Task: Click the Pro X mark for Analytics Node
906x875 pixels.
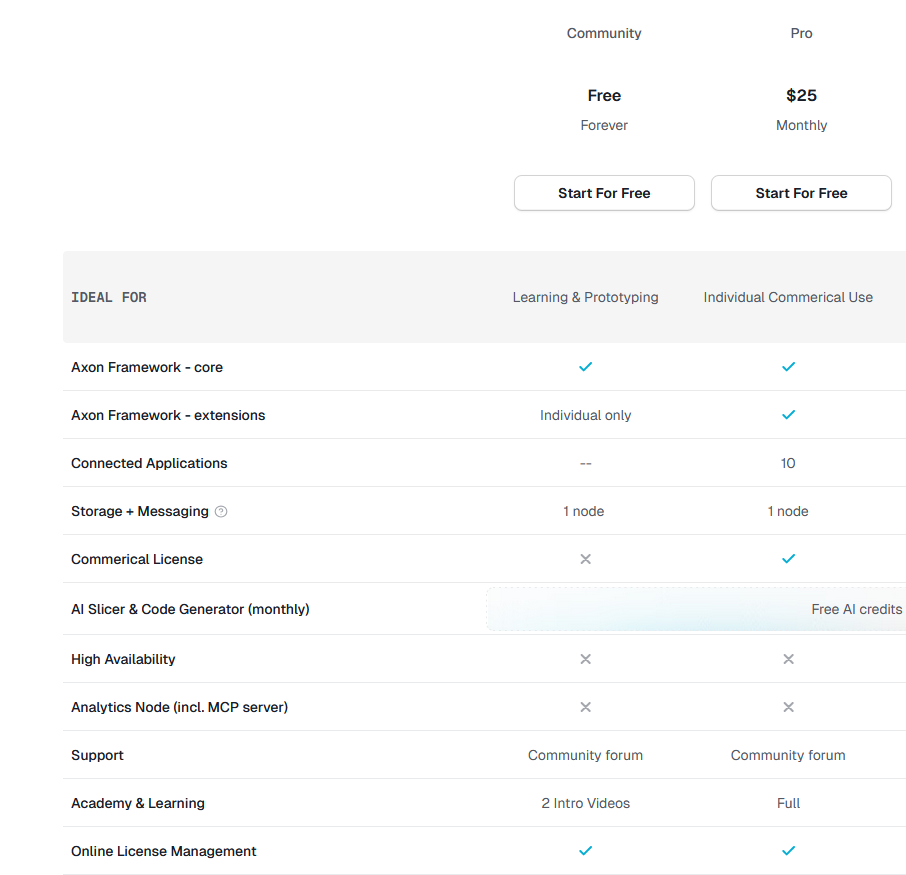Action: [x=788, y=707]
